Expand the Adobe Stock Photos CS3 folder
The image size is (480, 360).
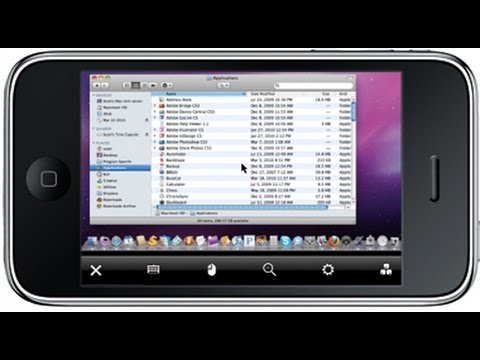155,148
